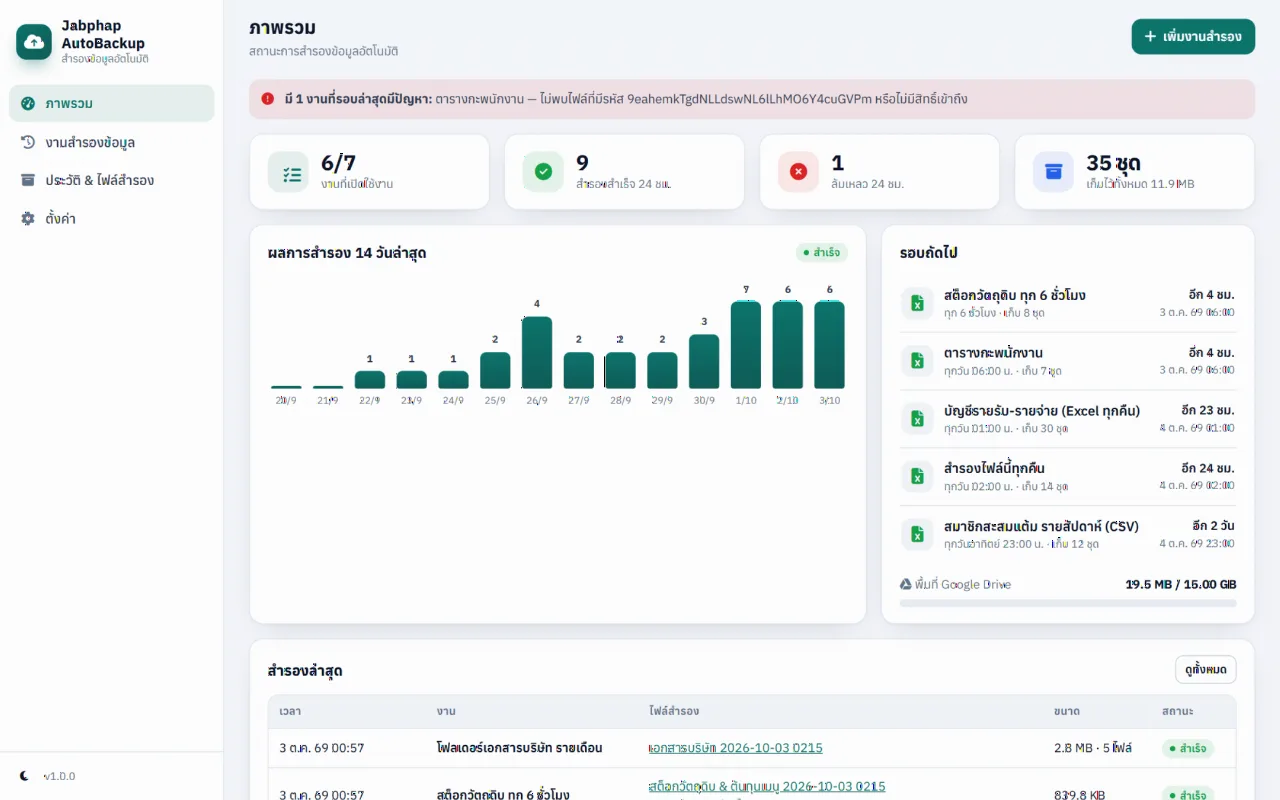
Task: Click the chart bar for 26/9
Action: pyautogui.click(x=537, y=353)
